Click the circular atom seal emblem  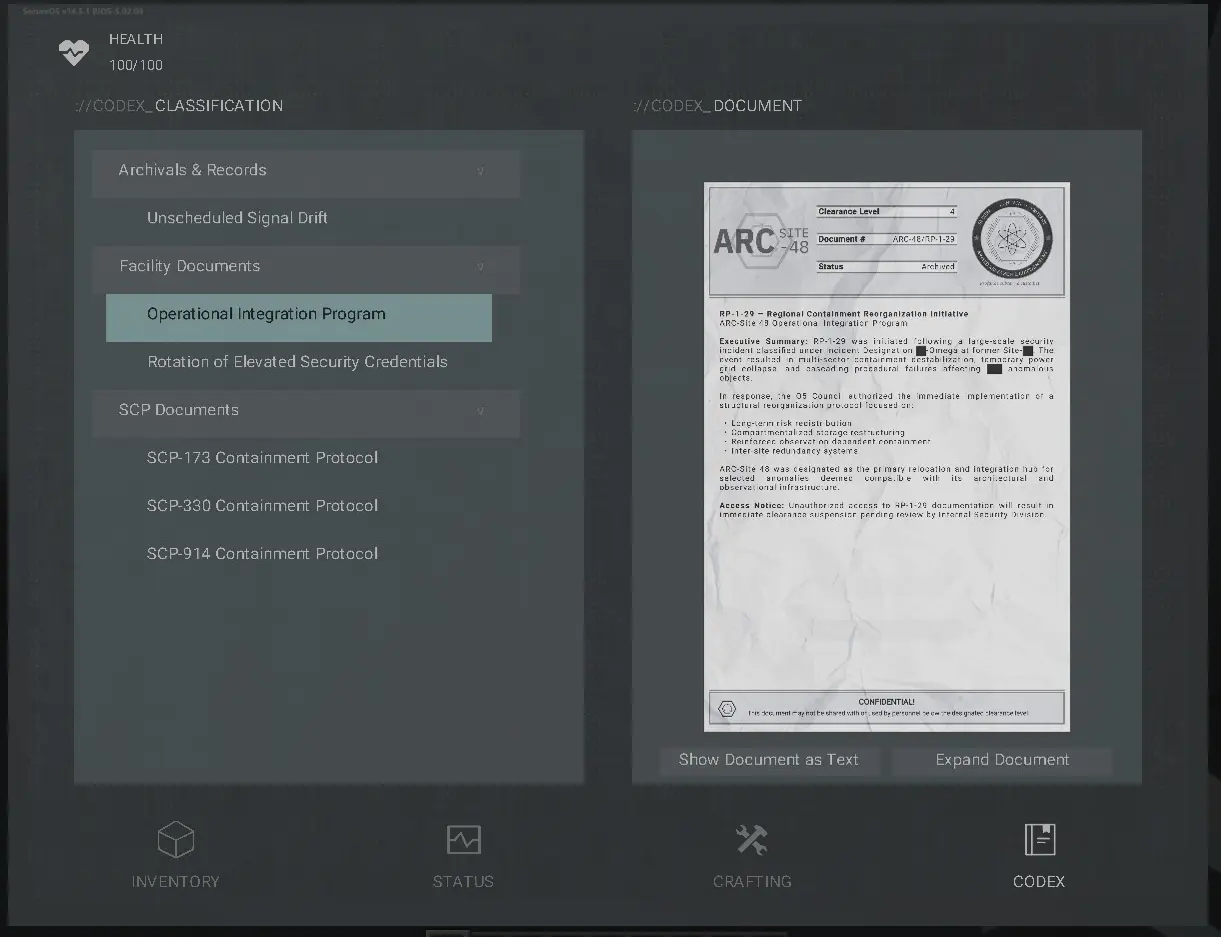[x=1012, y=239]
